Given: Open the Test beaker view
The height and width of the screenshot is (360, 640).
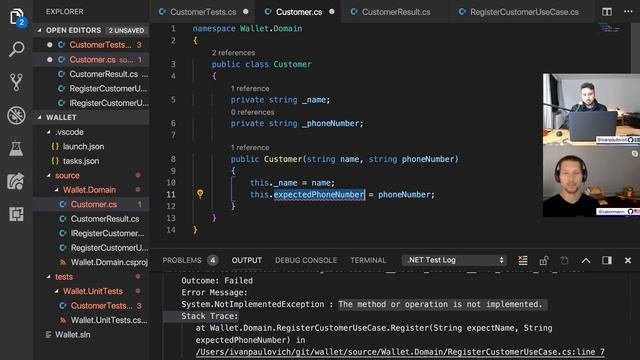Looking at the screenshot, I should pos(16,148).
